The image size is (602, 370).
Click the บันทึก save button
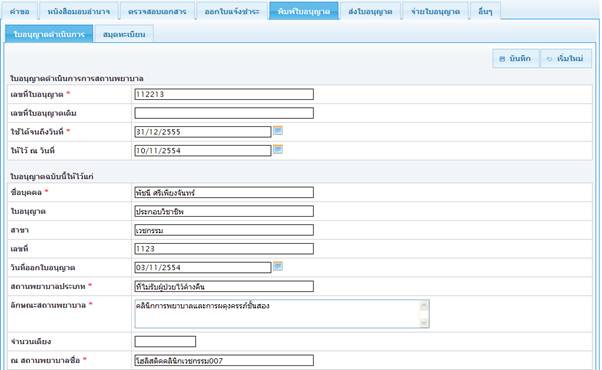516,59
